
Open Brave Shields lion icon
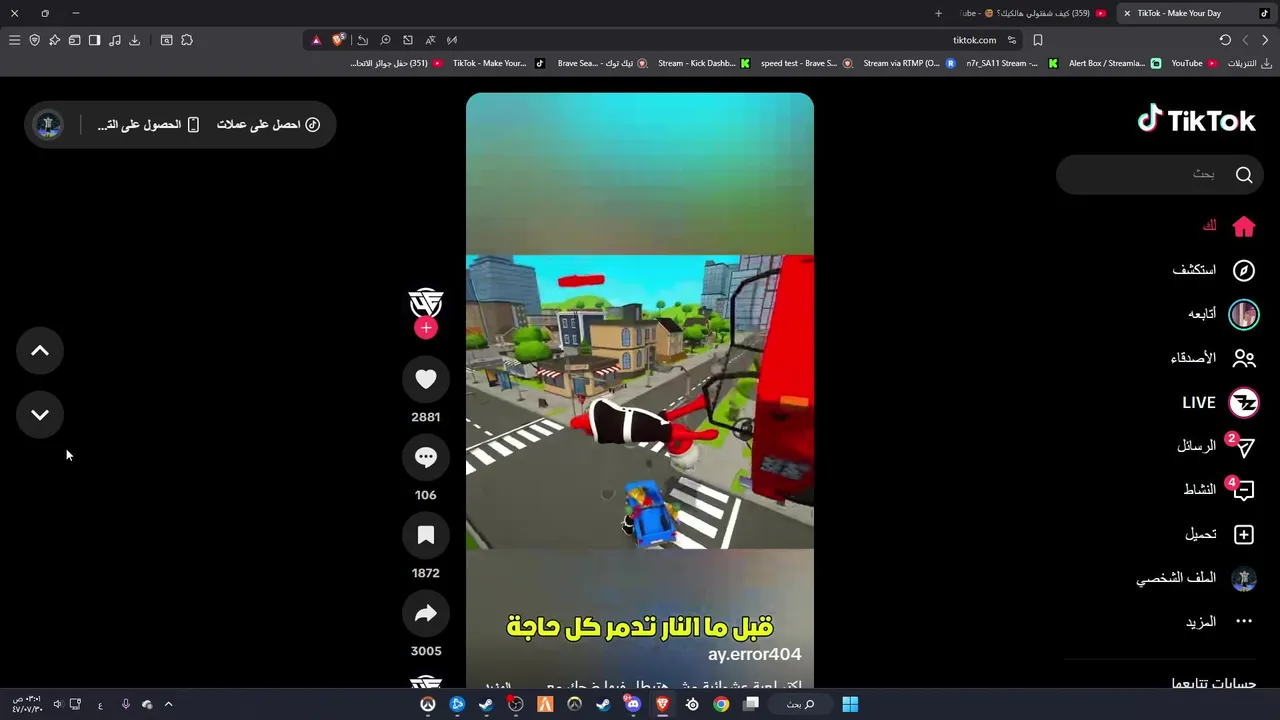(339, 40)
